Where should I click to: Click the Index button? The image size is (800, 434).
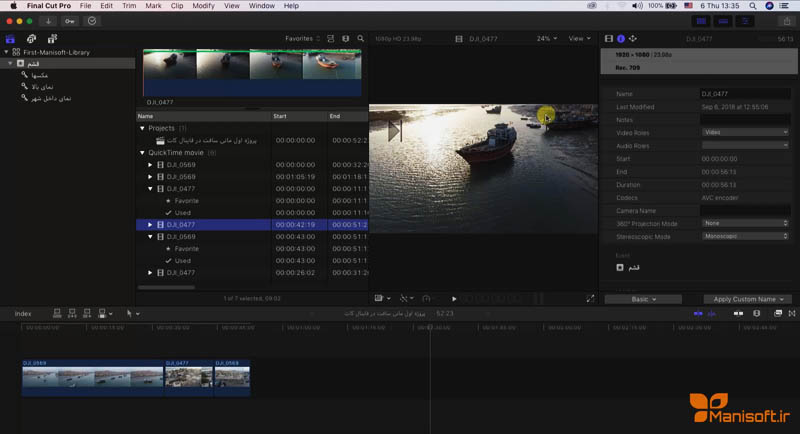[23, 314]
